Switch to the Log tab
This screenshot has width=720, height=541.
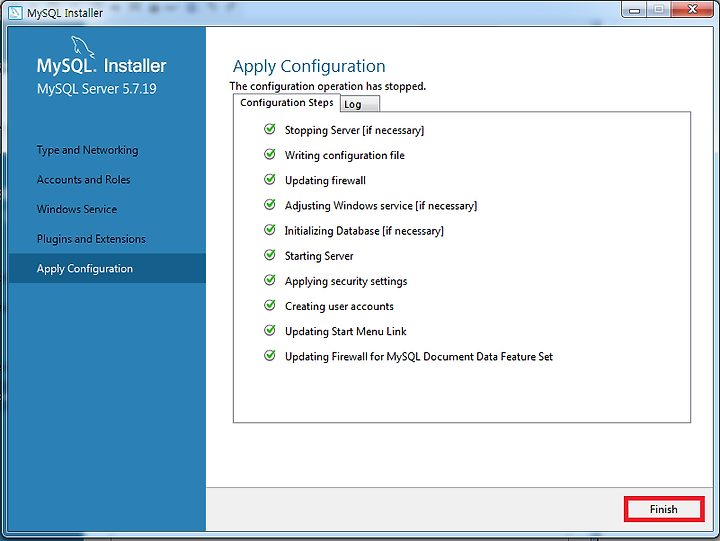click(360, 104)
